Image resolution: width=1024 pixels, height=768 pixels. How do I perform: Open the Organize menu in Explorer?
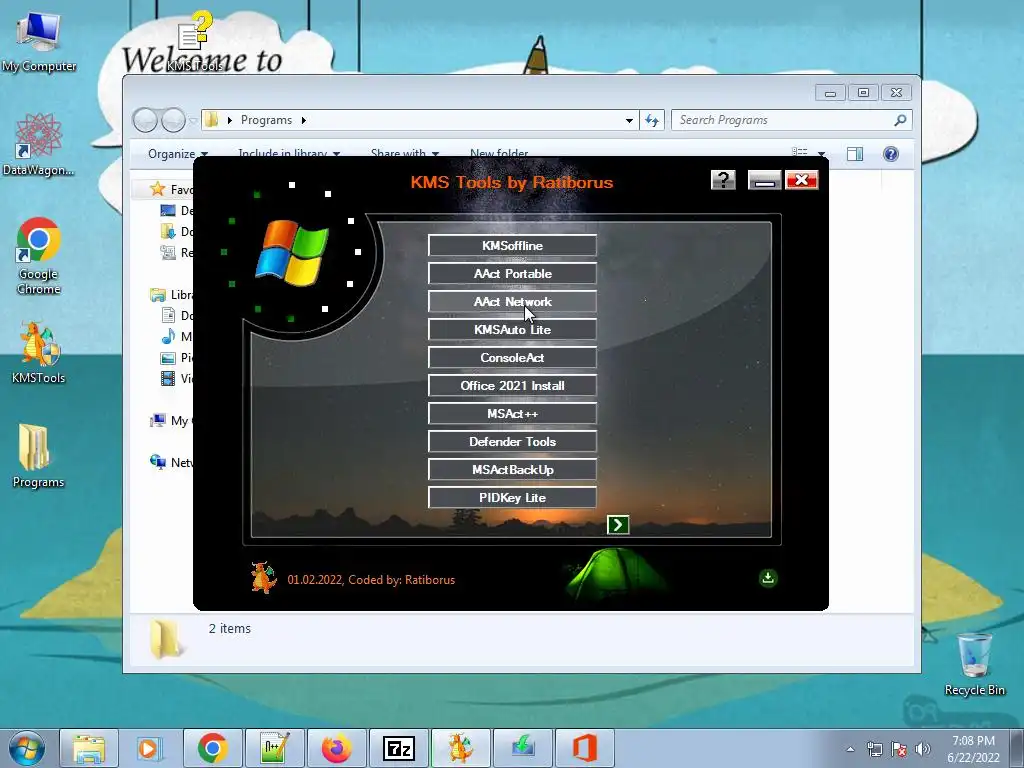tap(178, 154)
